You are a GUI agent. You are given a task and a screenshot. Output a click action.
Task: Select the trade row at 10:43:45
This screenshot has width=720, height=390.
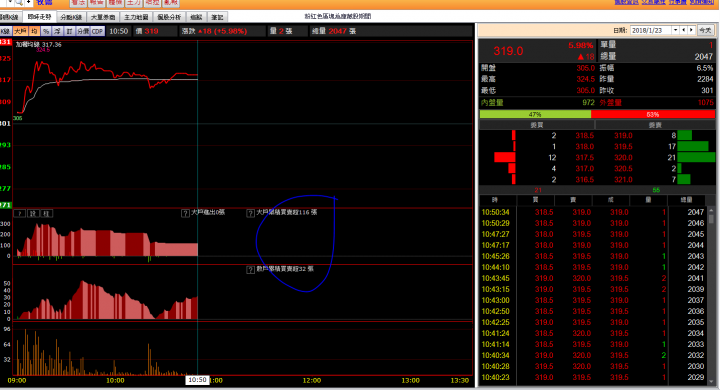pos(593,278)
